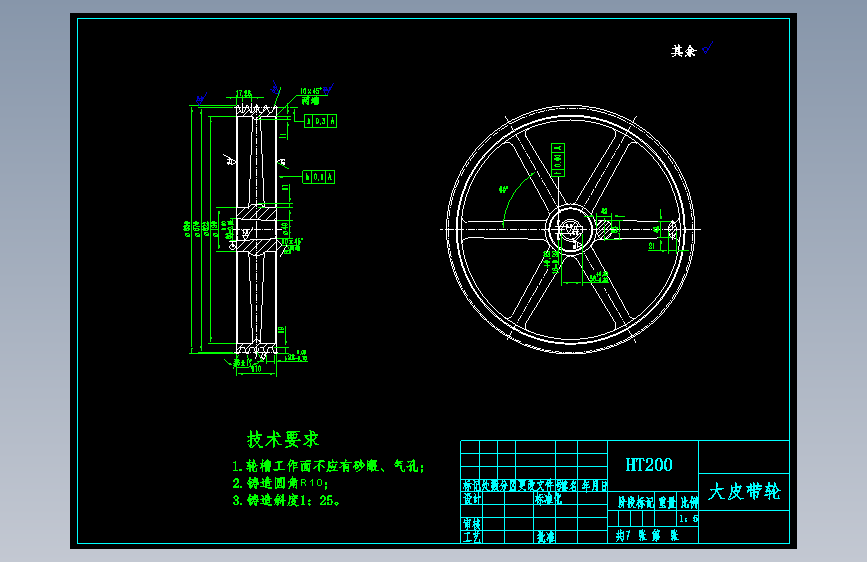867x562 pixels.
Task: Select the 年月日 header cell
Action: coord(594,486)
